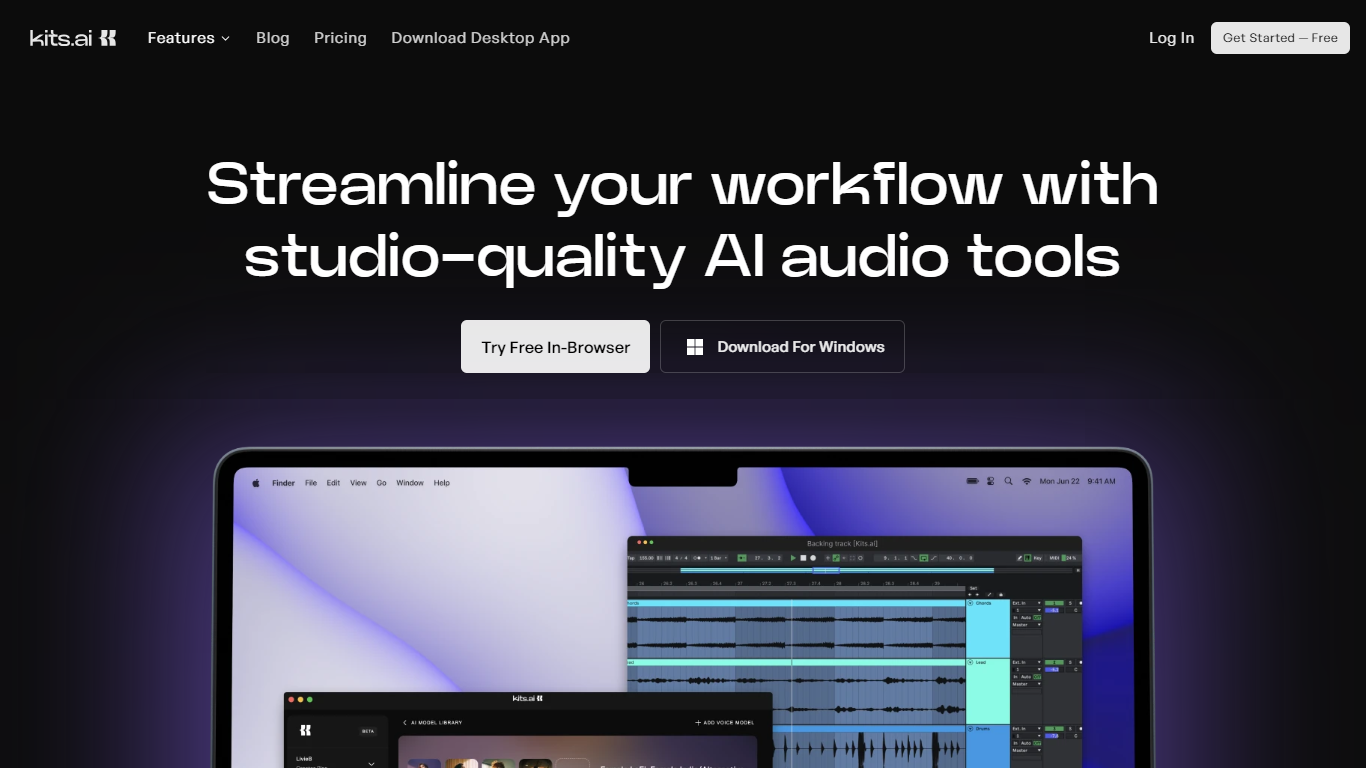Open the Blog page
This screenshot has height=768, width=1366.
tap(272, 38)
